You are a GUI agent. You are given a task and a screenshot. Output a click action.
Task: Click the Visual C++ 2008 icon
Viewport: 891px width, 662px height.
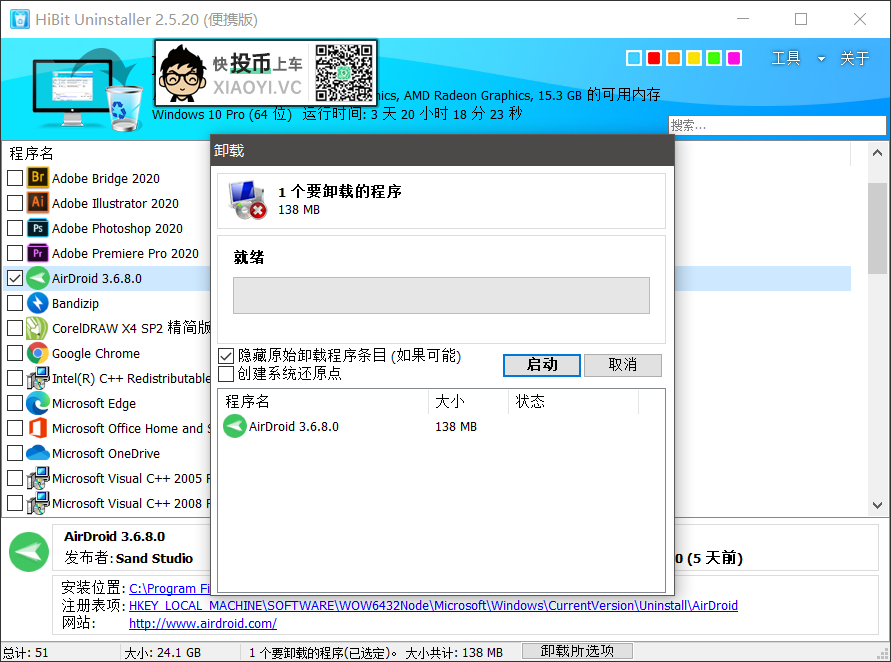coord(38,503)
